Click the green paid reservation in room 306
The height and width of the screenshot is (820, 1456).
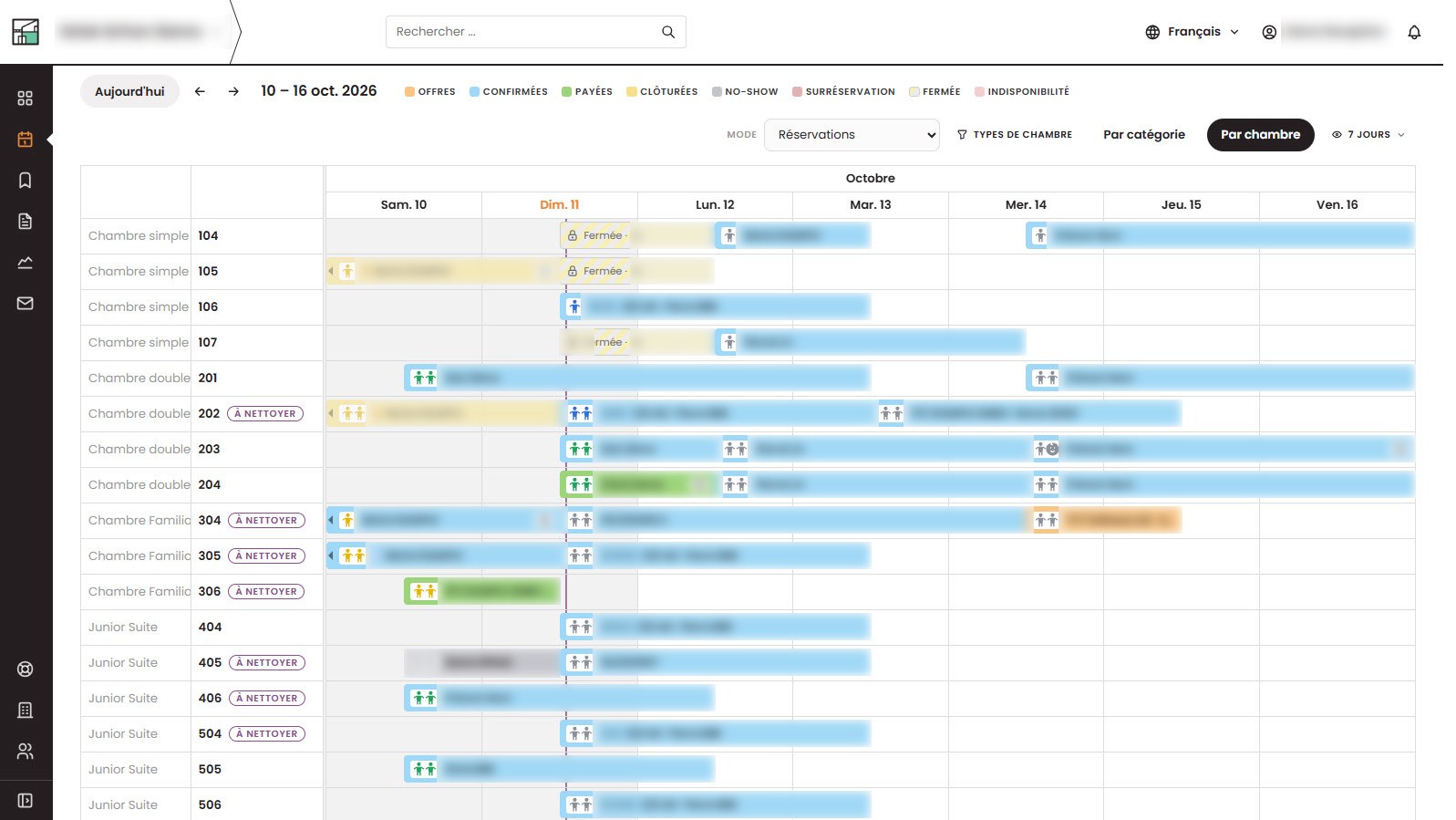click(482, 592)
